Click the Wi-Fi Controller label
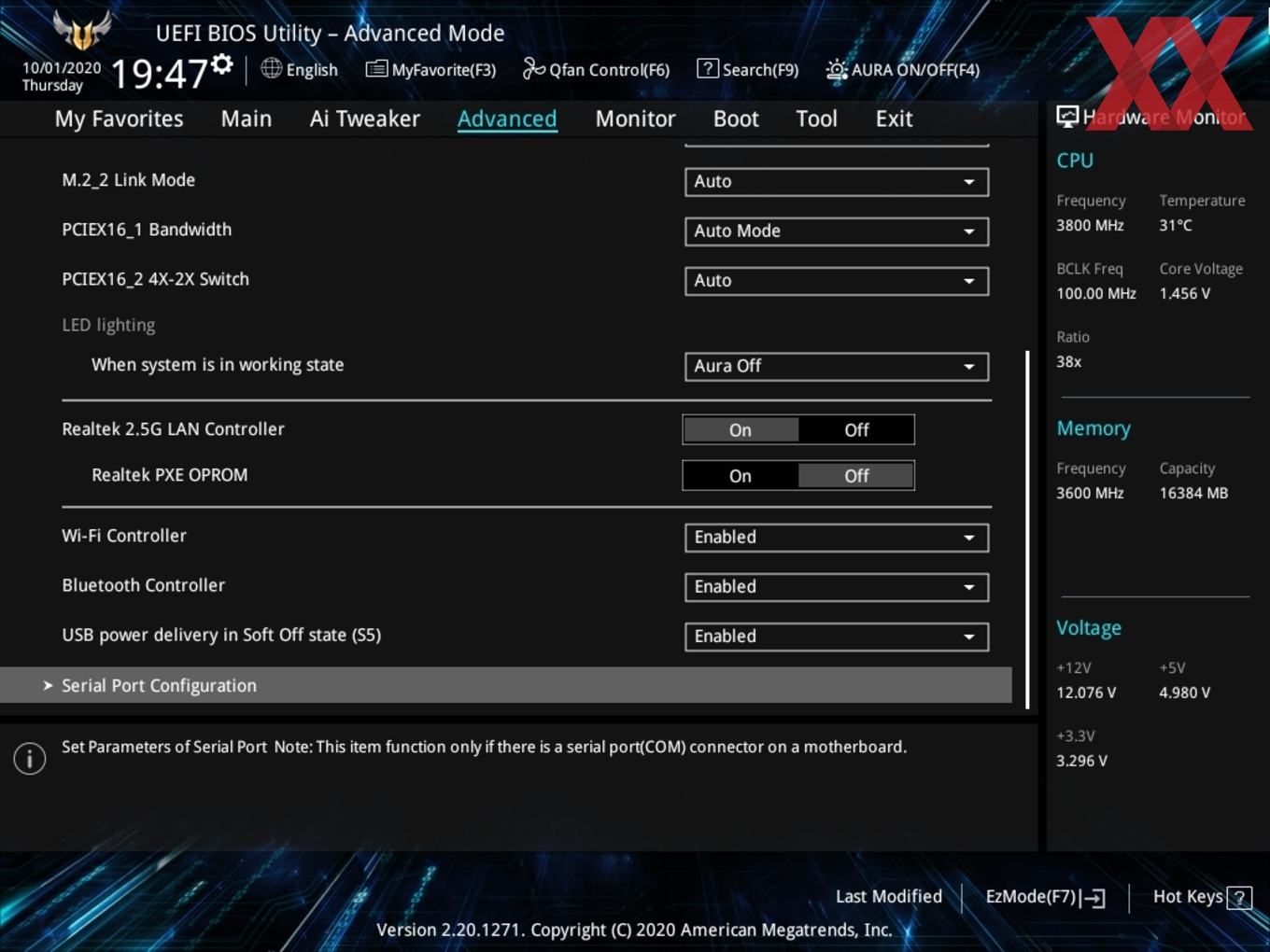The height and width of the screenshot is (952, 1270). pyautogui.click(x=124, y=536)
